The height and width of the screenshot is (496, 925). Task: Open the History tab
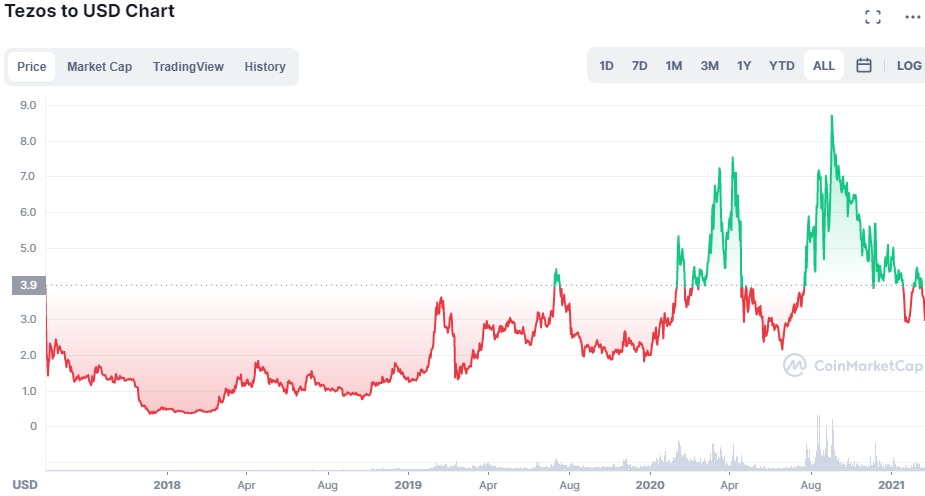click(x=265, y=67)
